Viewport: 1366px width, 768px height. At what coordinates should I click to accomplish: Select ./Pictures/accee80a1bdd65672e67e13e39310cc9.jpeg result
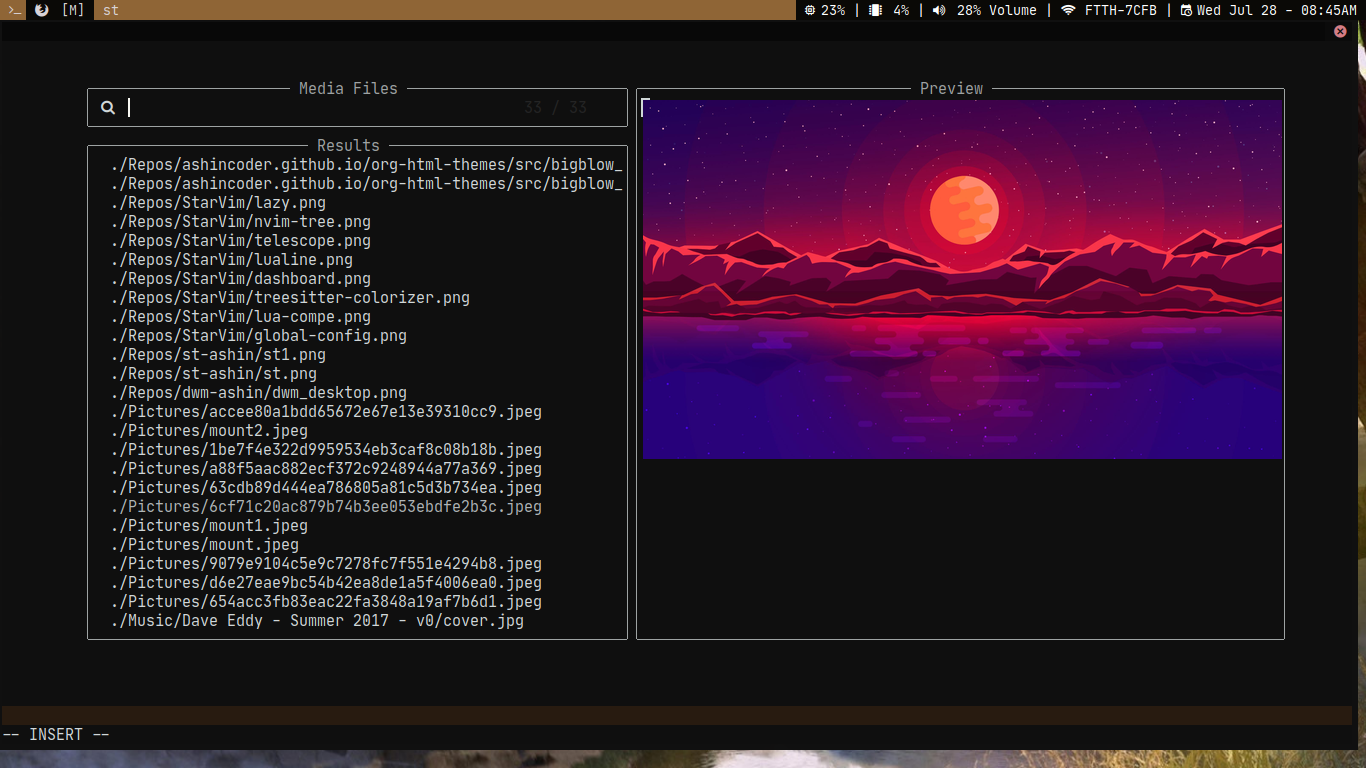[x=326, y=411]
